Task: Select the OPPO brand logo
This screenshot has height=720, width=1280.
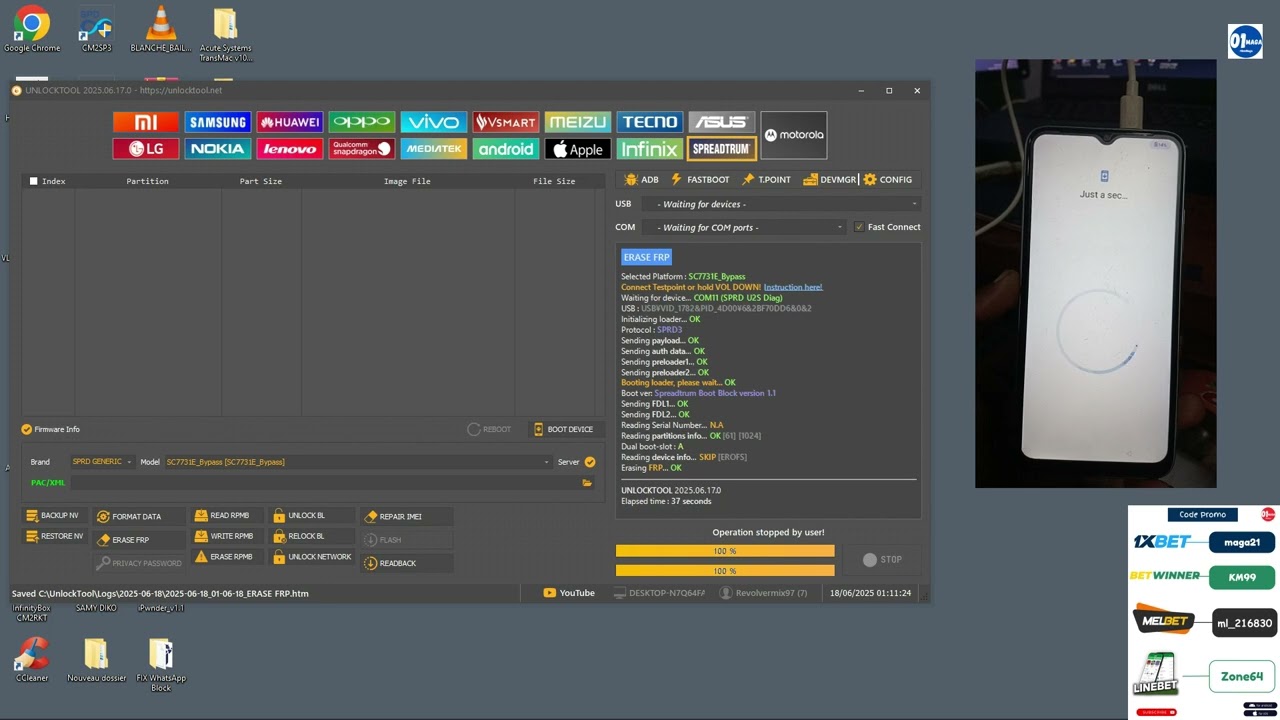Action: click(x=362, y=122)
